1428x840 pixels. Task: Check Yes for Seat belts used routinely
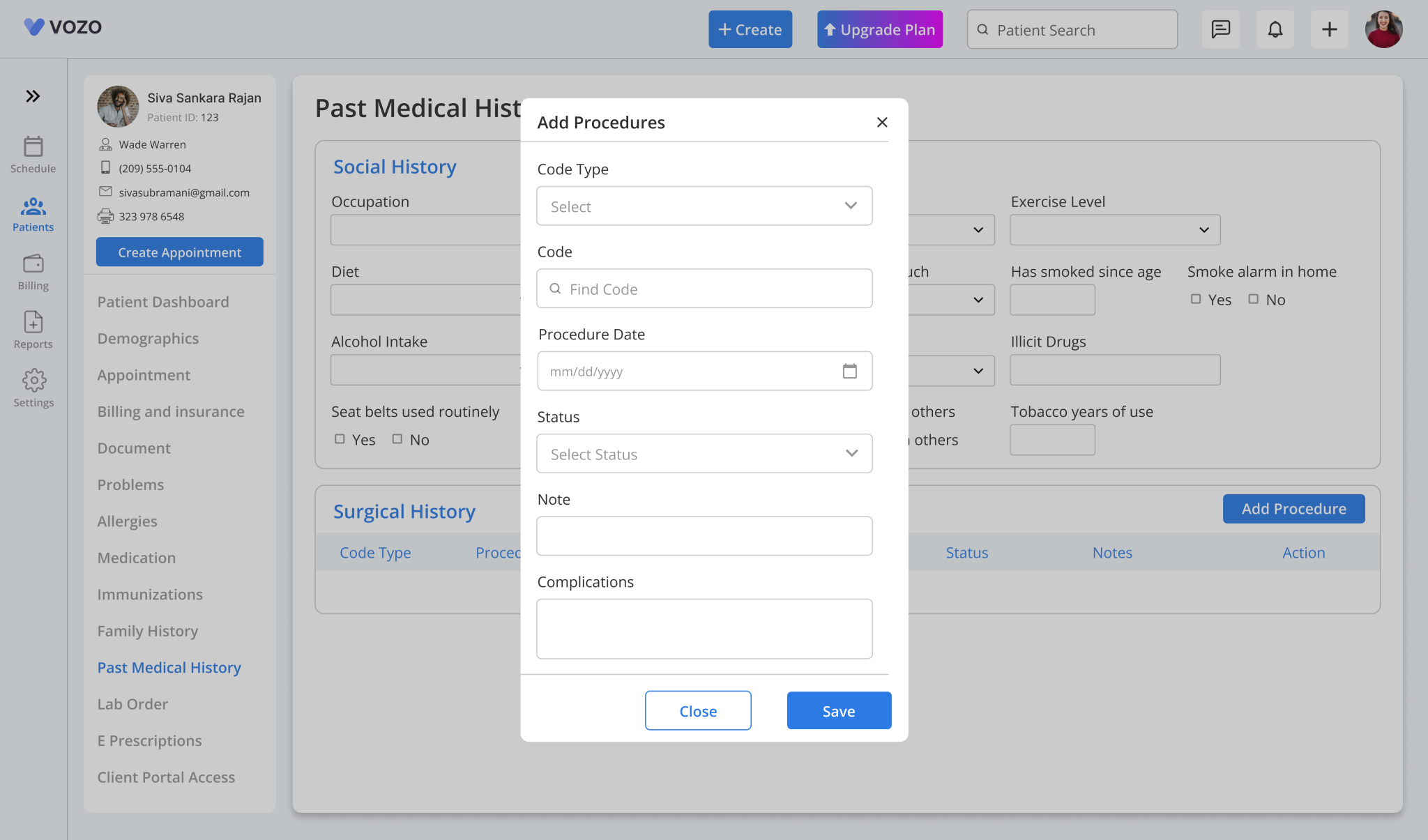point(340,439)
